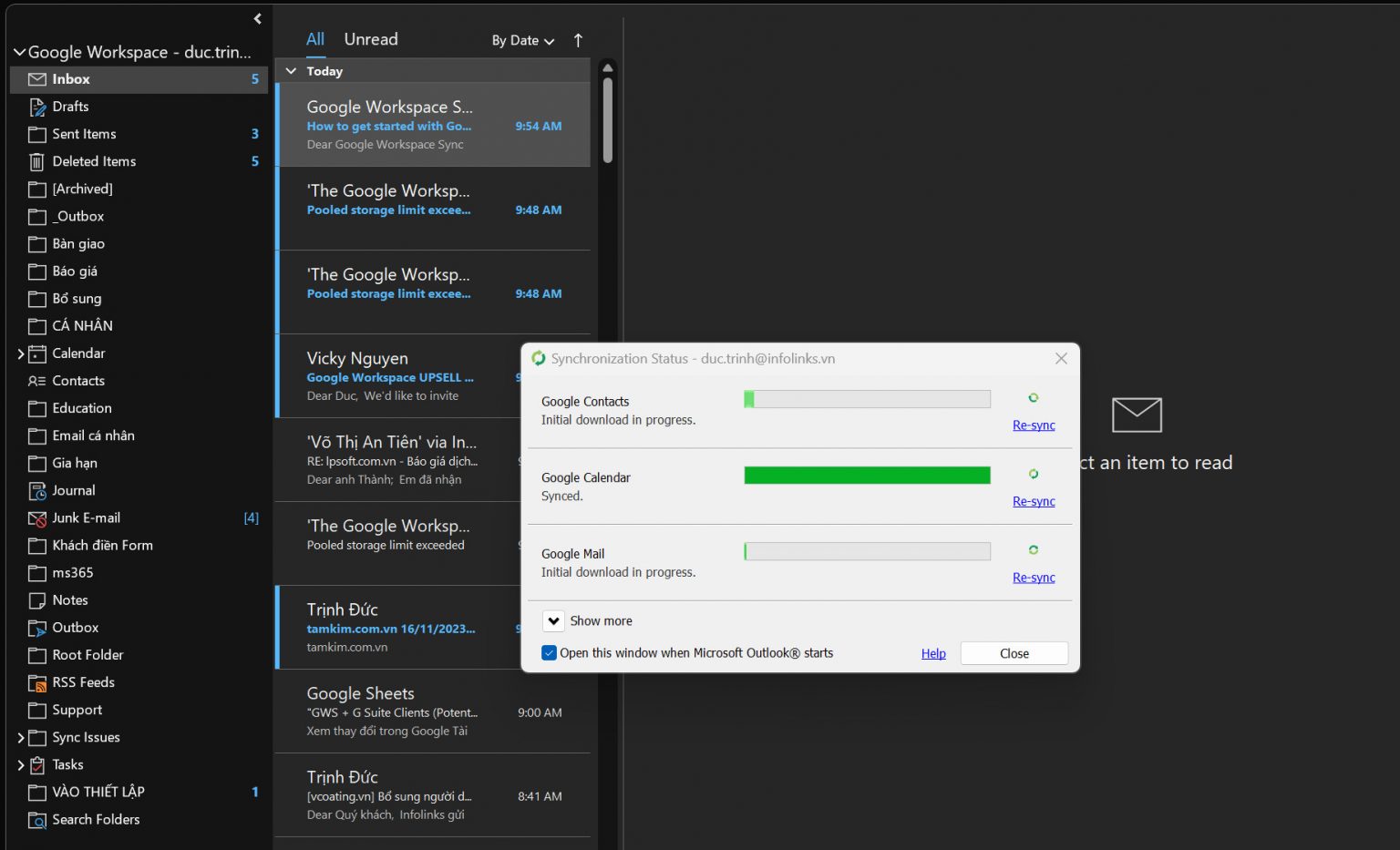
Task: Click the Notes folder icon
Action: pos(37,600)
